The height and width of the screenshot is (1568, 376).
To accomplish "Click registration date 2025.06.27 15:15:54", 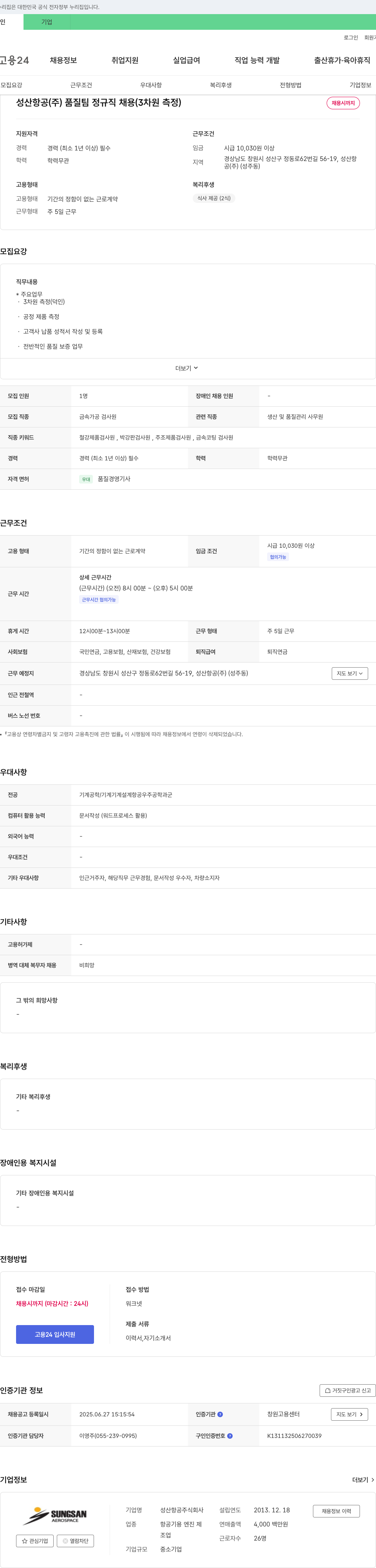I will [x=107, y=1414].
